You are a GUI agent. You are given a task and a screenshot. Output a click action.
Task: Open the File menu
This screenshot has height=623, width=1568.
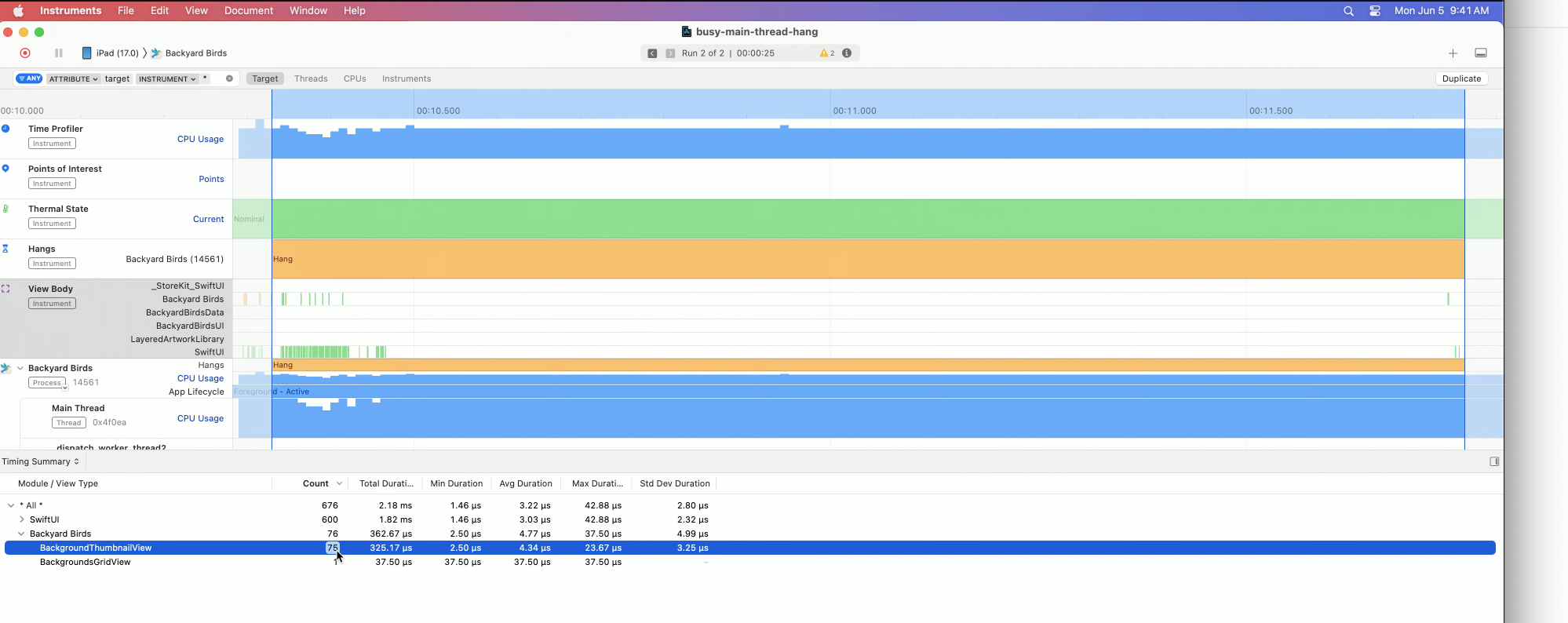126,11
